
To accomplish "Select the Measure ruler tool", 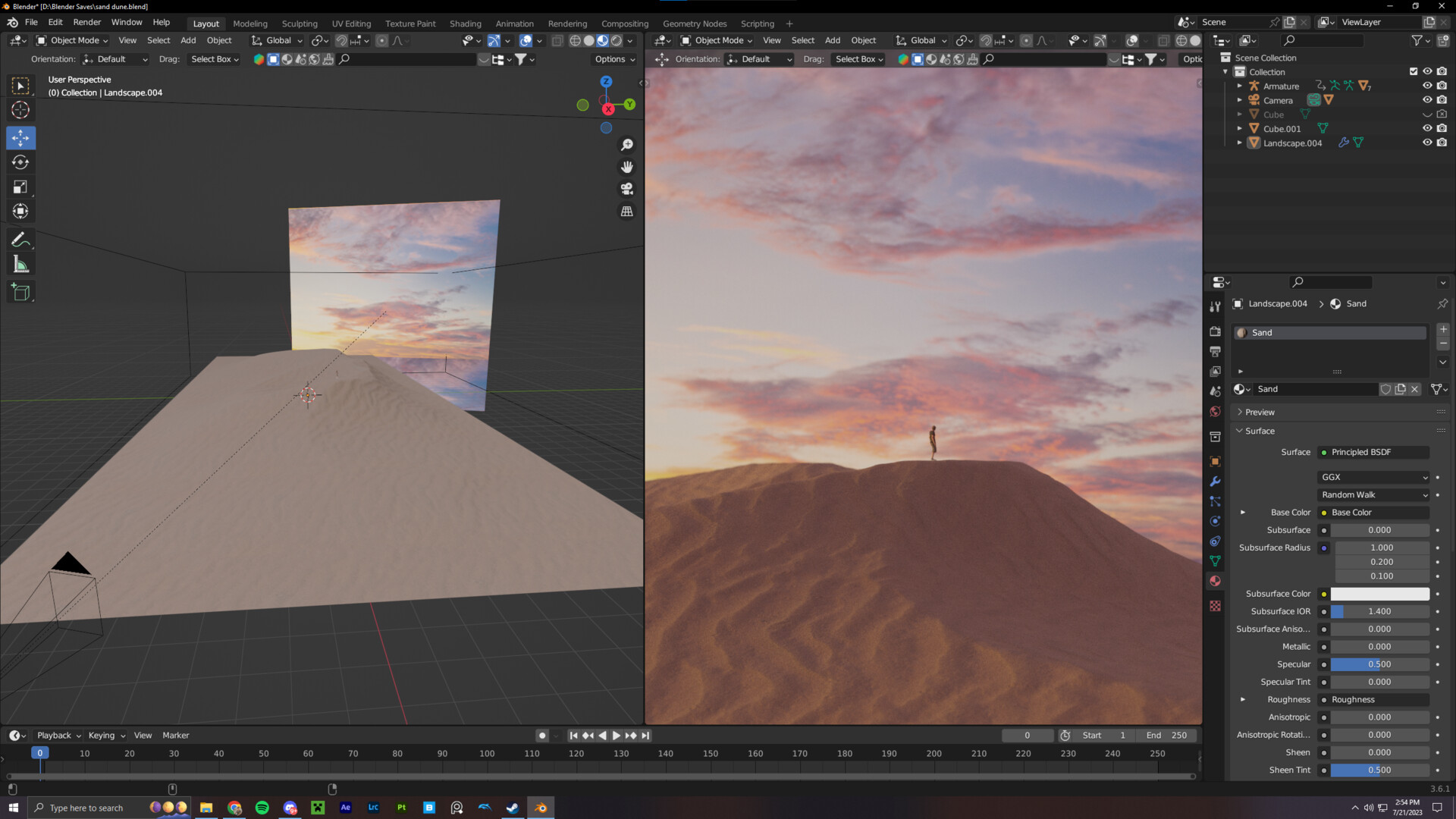I will (x=20, y=265).
